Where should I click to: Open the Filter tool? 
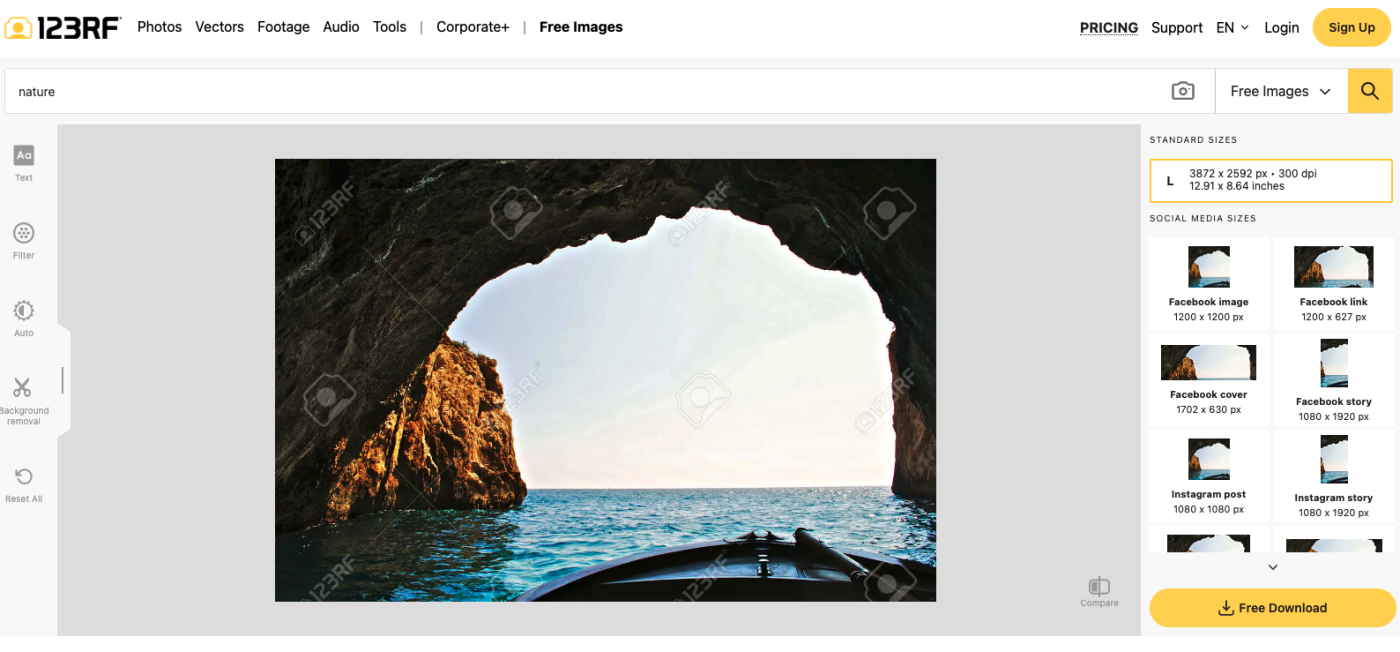tap(24, 233)
